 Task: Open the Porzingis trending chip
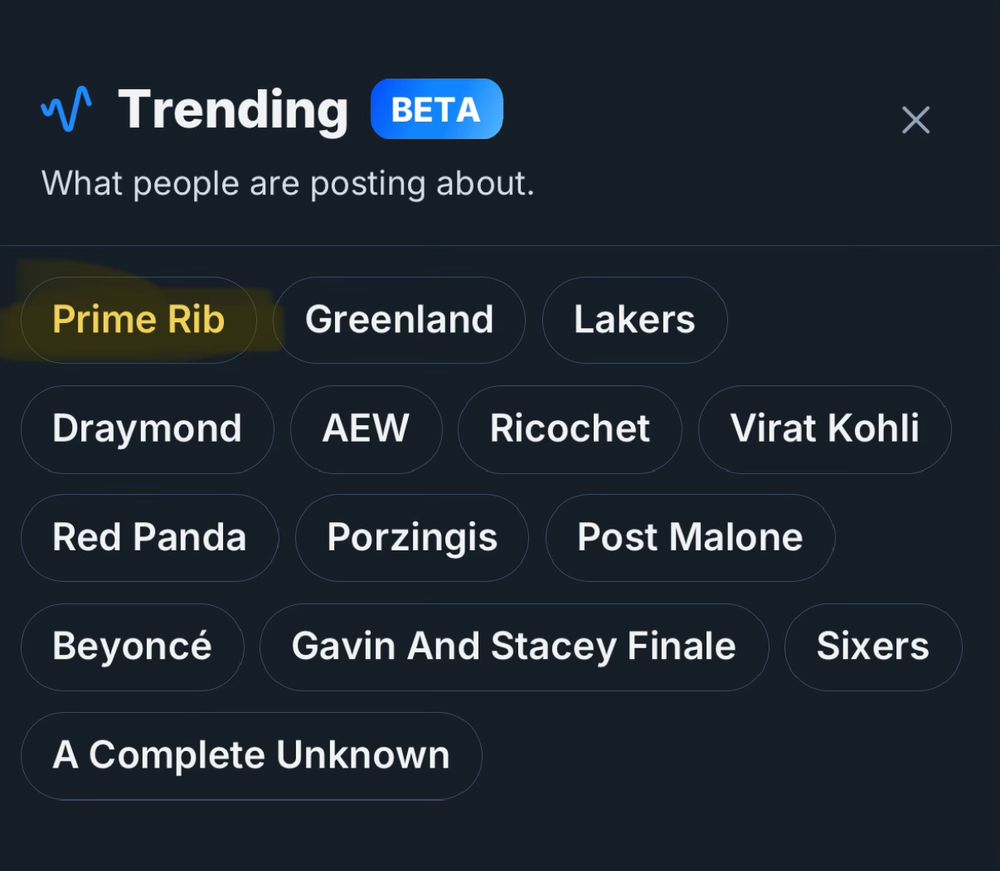coord(412,538)
